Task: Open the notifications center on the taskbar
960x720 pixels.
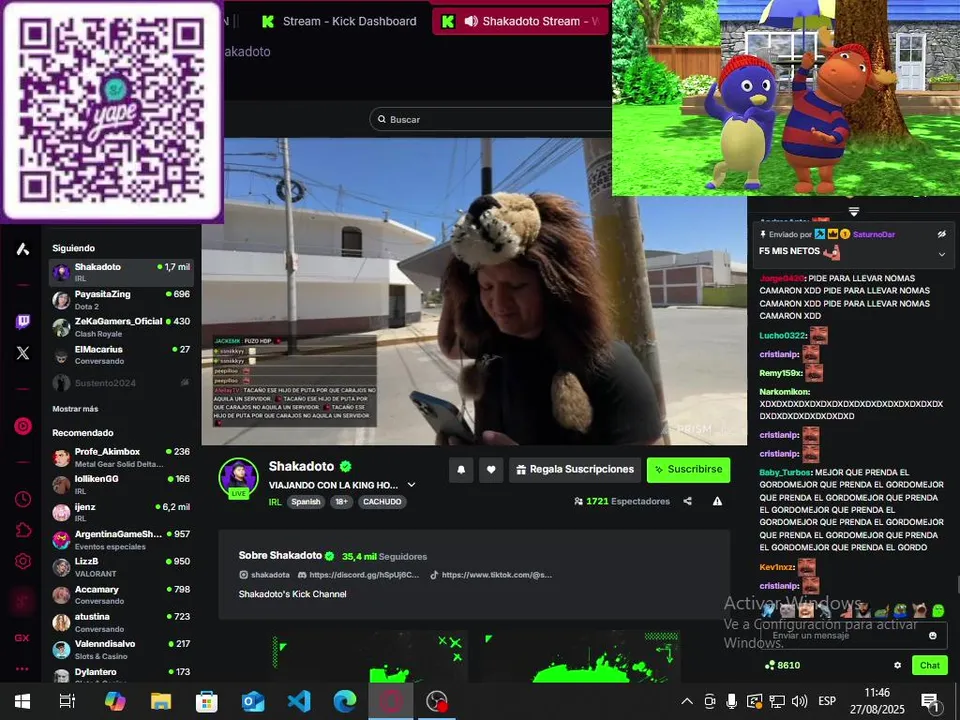Action: click(930, 702)
